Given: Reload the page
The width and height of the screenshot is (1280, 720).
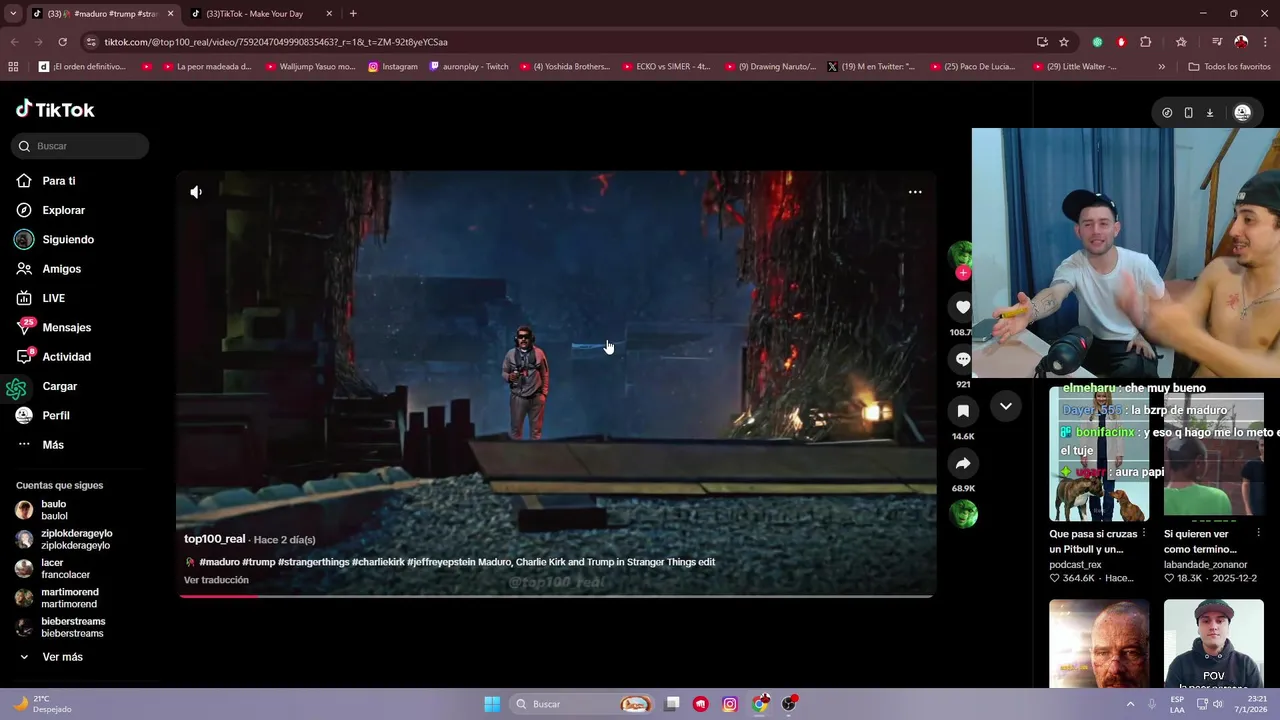Looking at the screenshot, I should 62,42.
